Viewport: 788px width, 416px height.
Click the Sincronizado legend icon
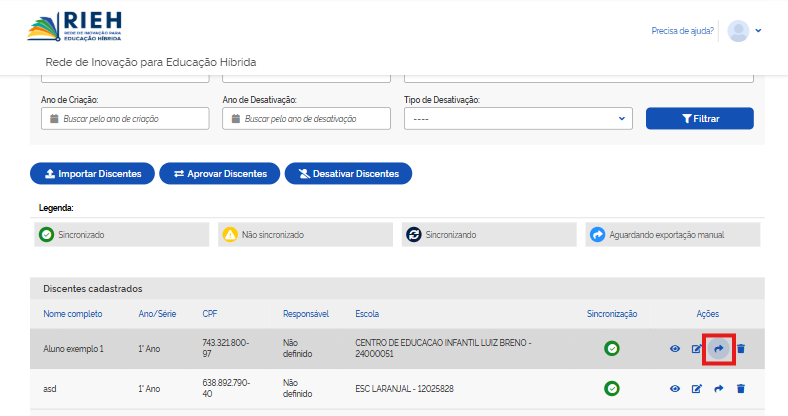point(46,235)
